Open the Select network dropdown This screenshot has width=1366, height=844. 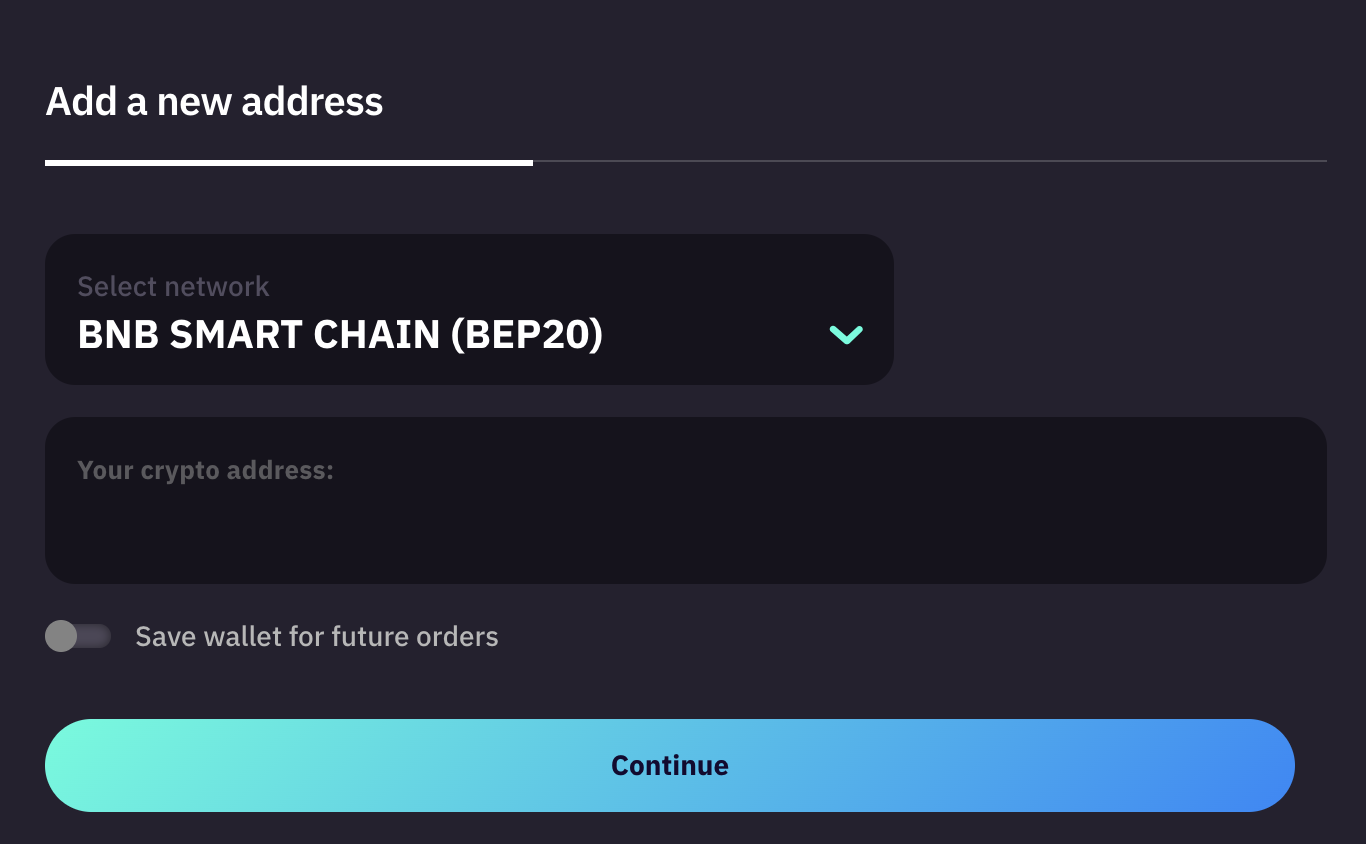pyautogui.click(x=469, y=310)
